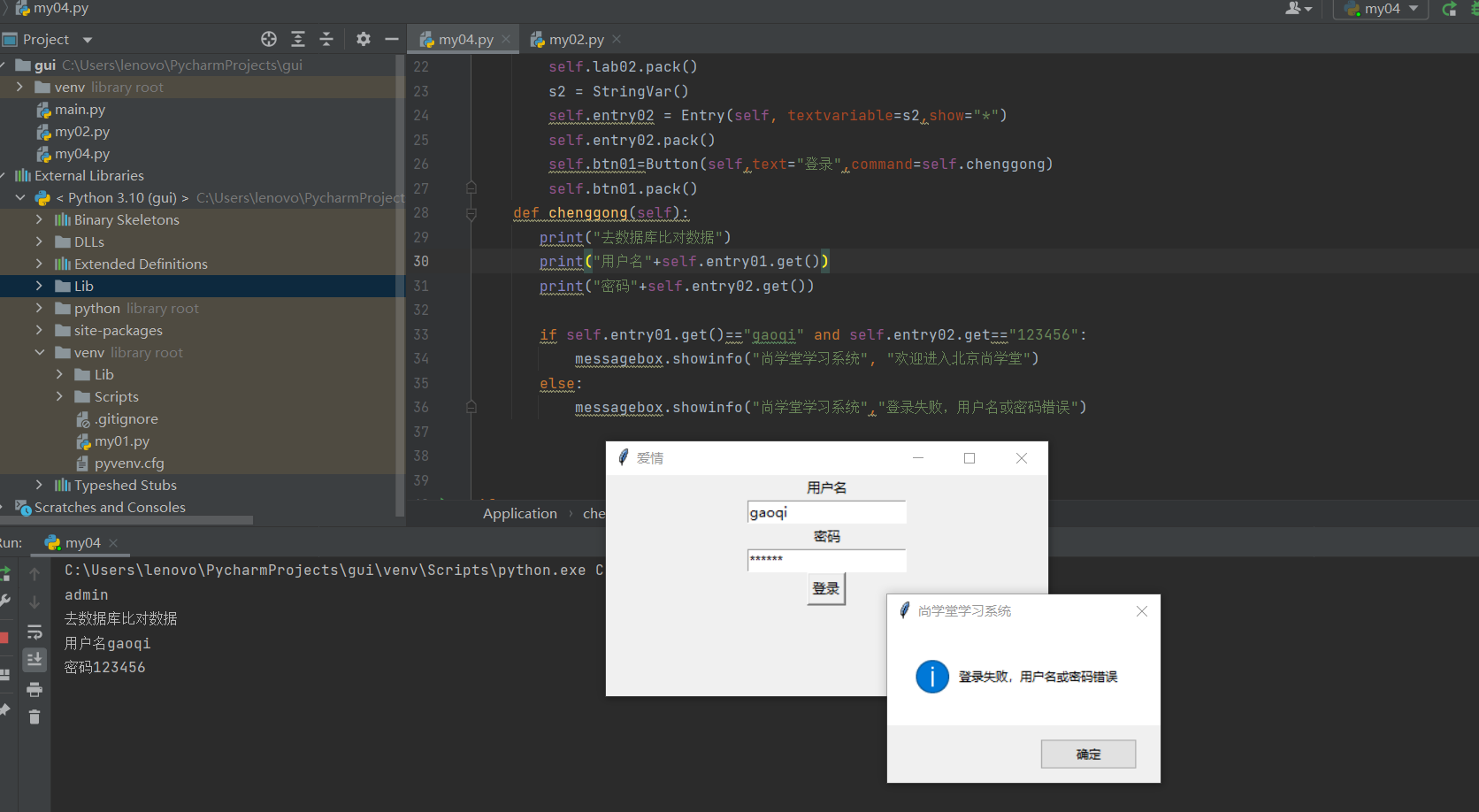Click the layout icon in the Run sidebar
1479x812 pixels.
[x=4, y=674]
